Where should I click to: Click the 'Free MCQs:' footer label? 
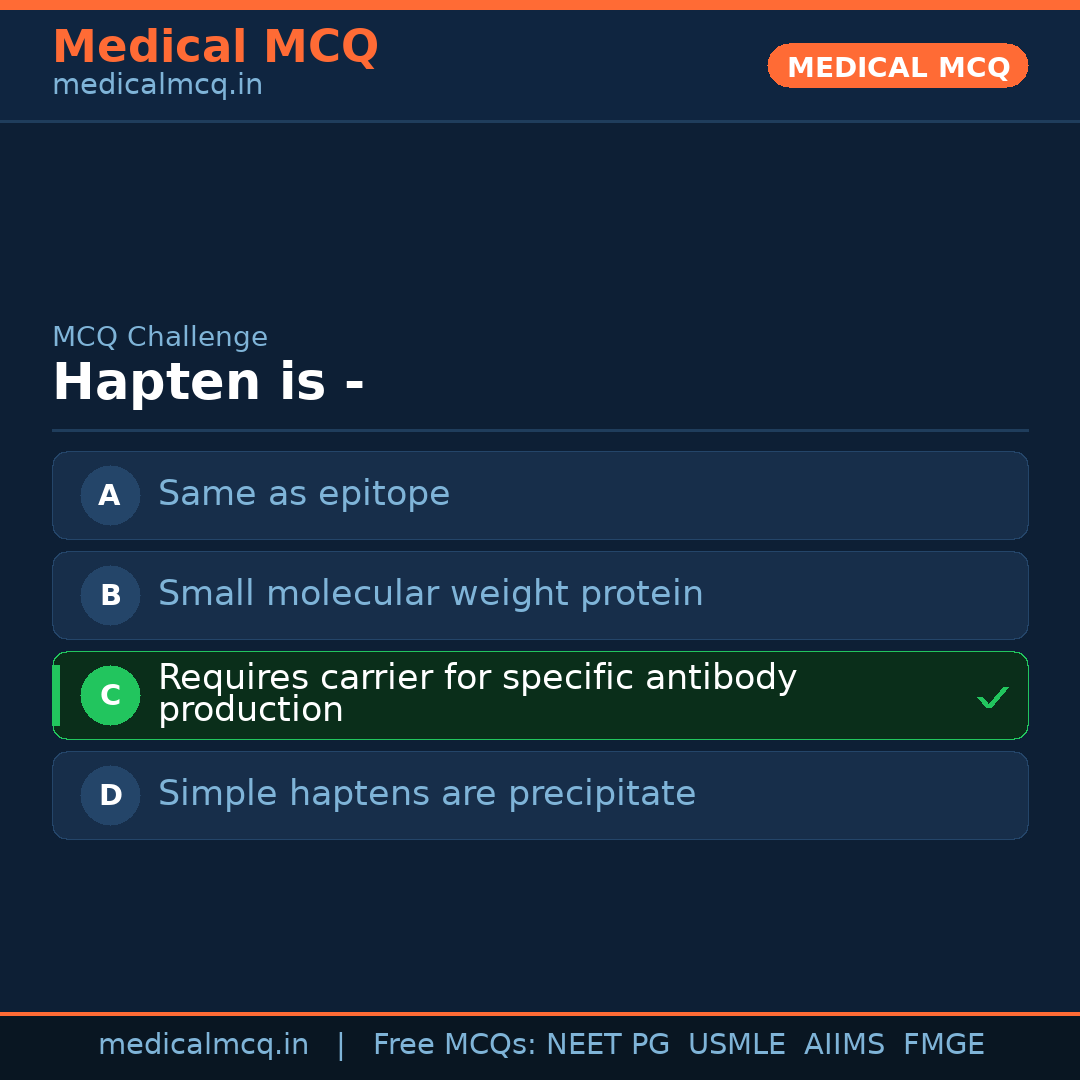pos(455,1045)
